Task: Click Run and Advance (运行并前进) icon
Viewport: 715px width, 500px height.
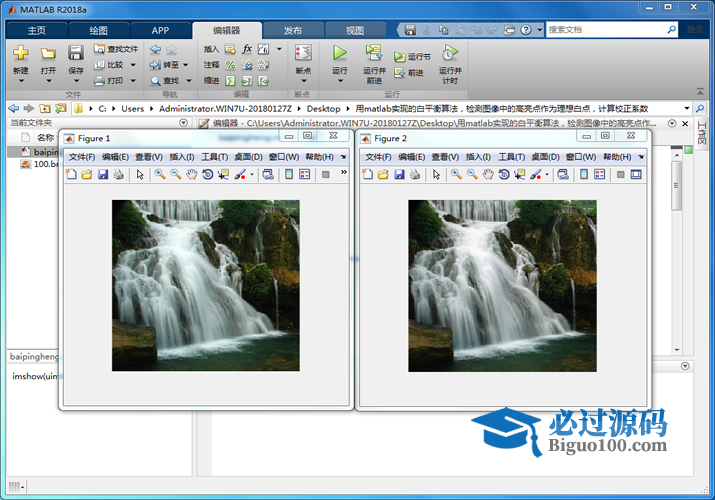Action: (374, 53)
